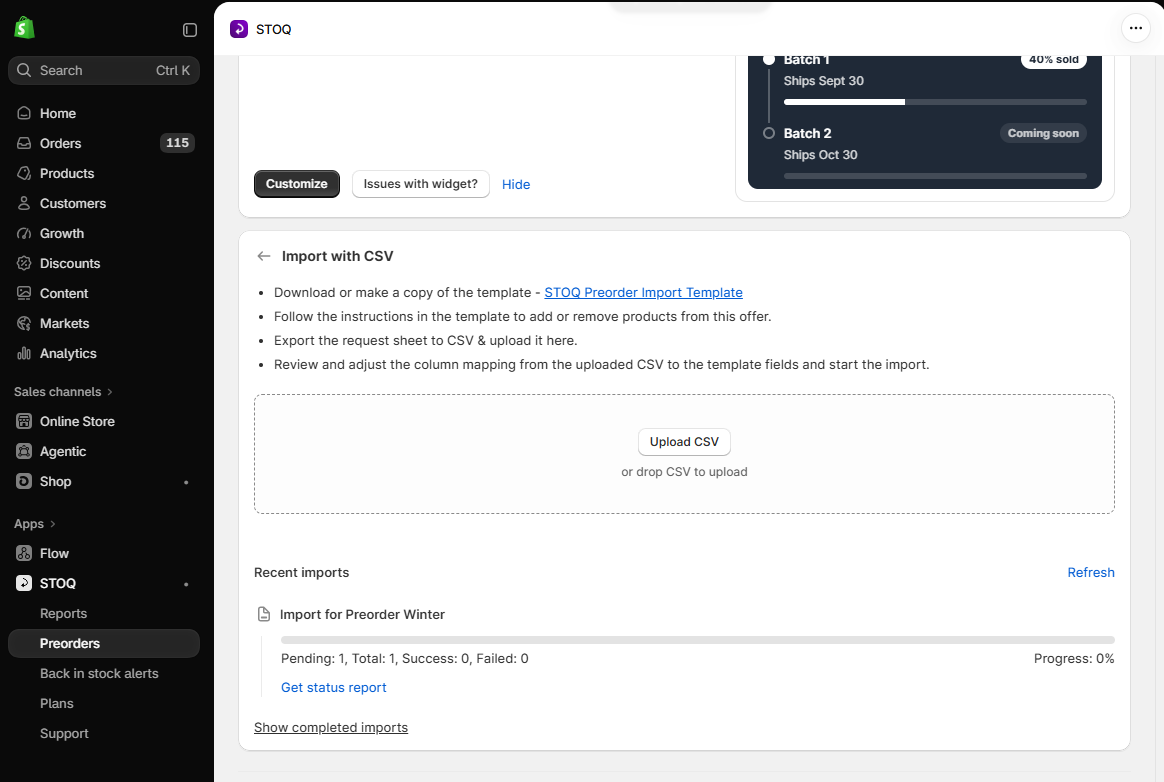Click the Shop channel icon

pyautogui.click(x=24, y=481)
